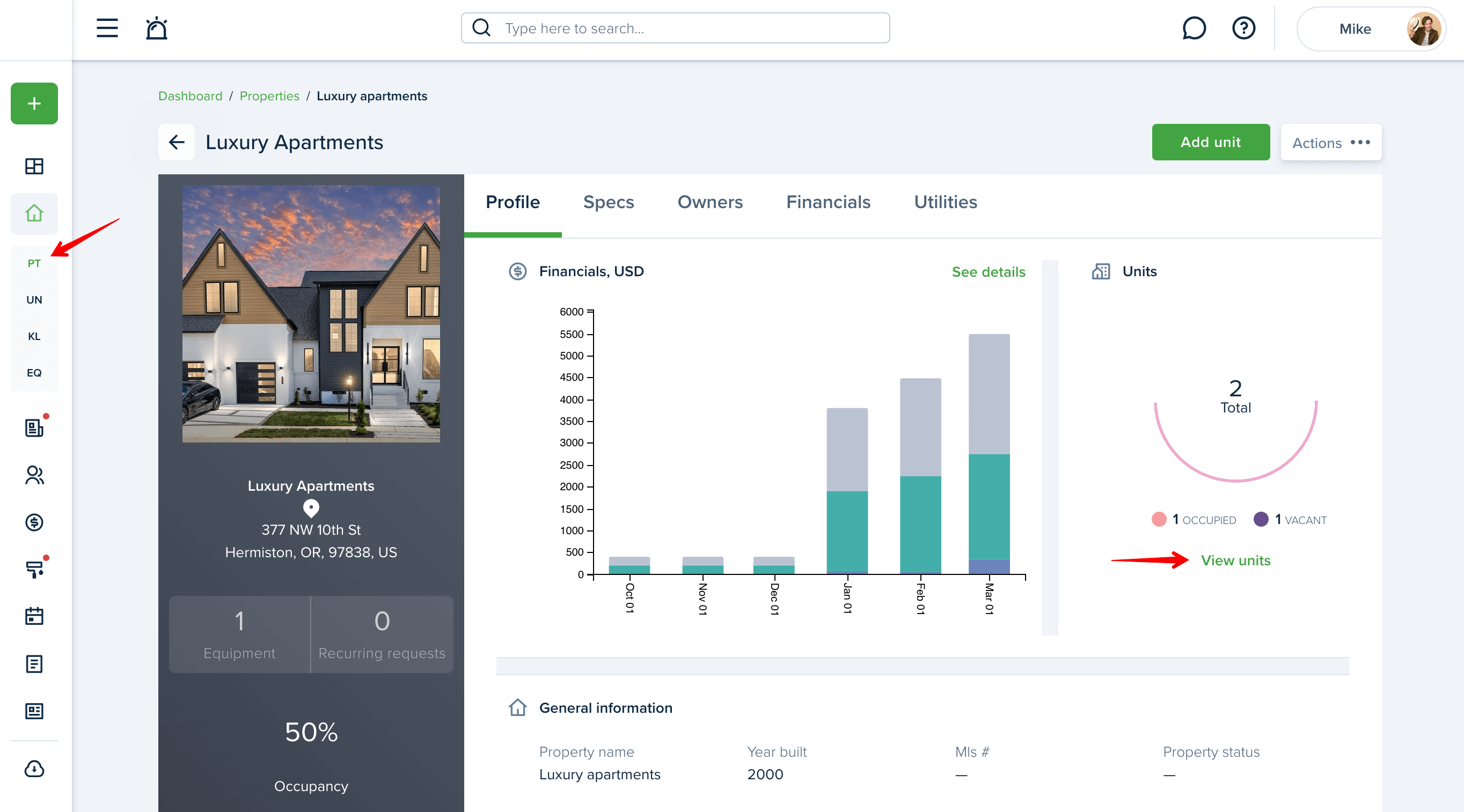Click the Jan 01 bar in chart
The width and height of the screenshot is (1464, 812).
tap(847, 491)
